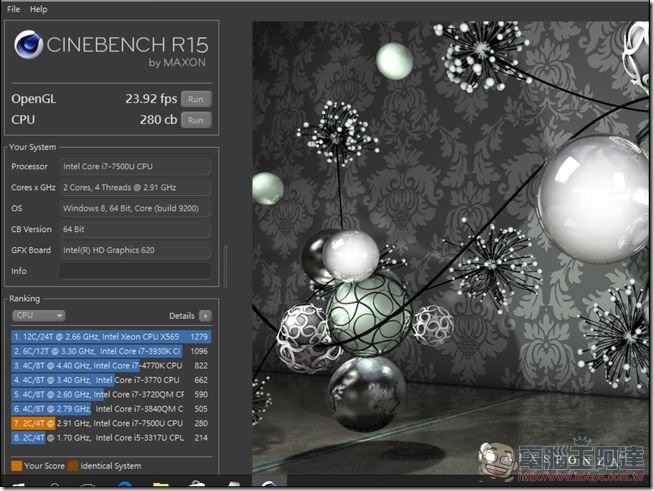Click the OS field showing Windows 8
This screenshot has width=654, height=491.
(x=135, y=208)
